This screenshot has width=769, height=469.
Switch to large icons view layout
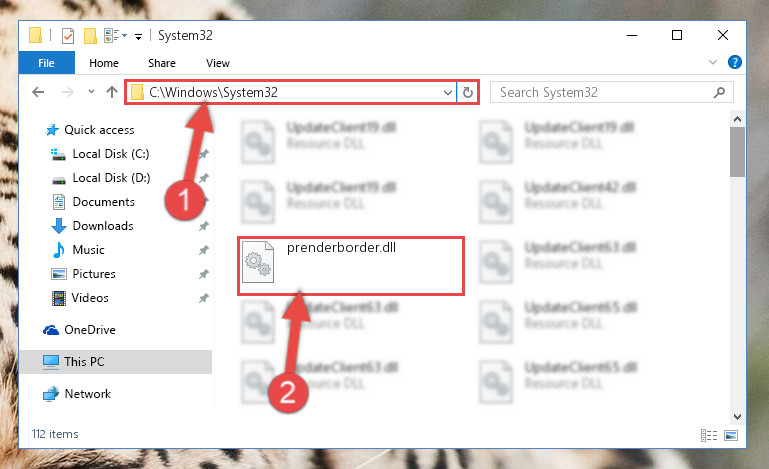[x=731, y=435]
